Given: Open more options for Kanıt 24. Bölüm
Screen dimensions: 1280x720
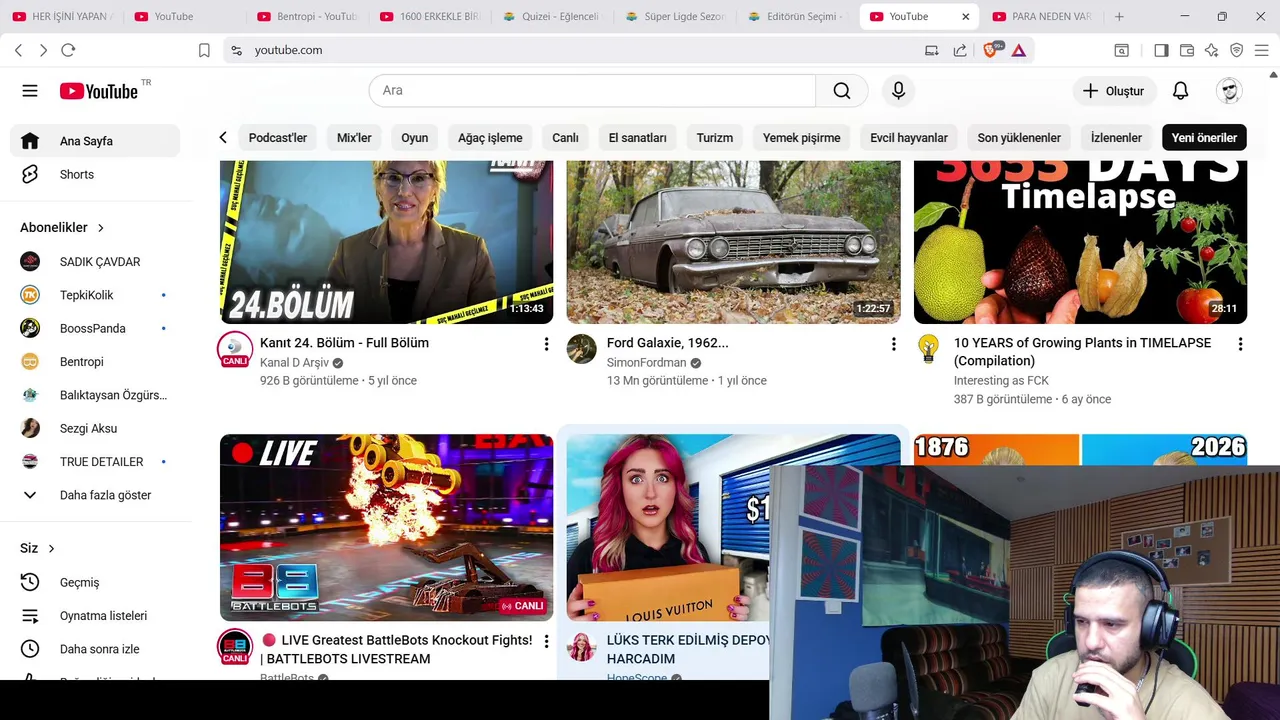Looking at the screenshot, I should 546,344.
